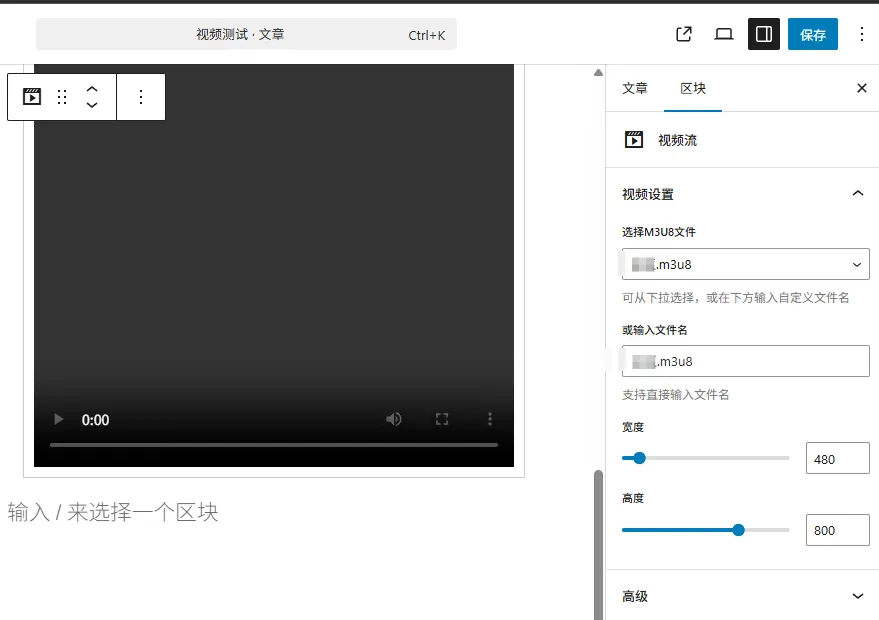The image size is (879, 620).
Task: Select the 区块 tab
Action: point(693,88)
